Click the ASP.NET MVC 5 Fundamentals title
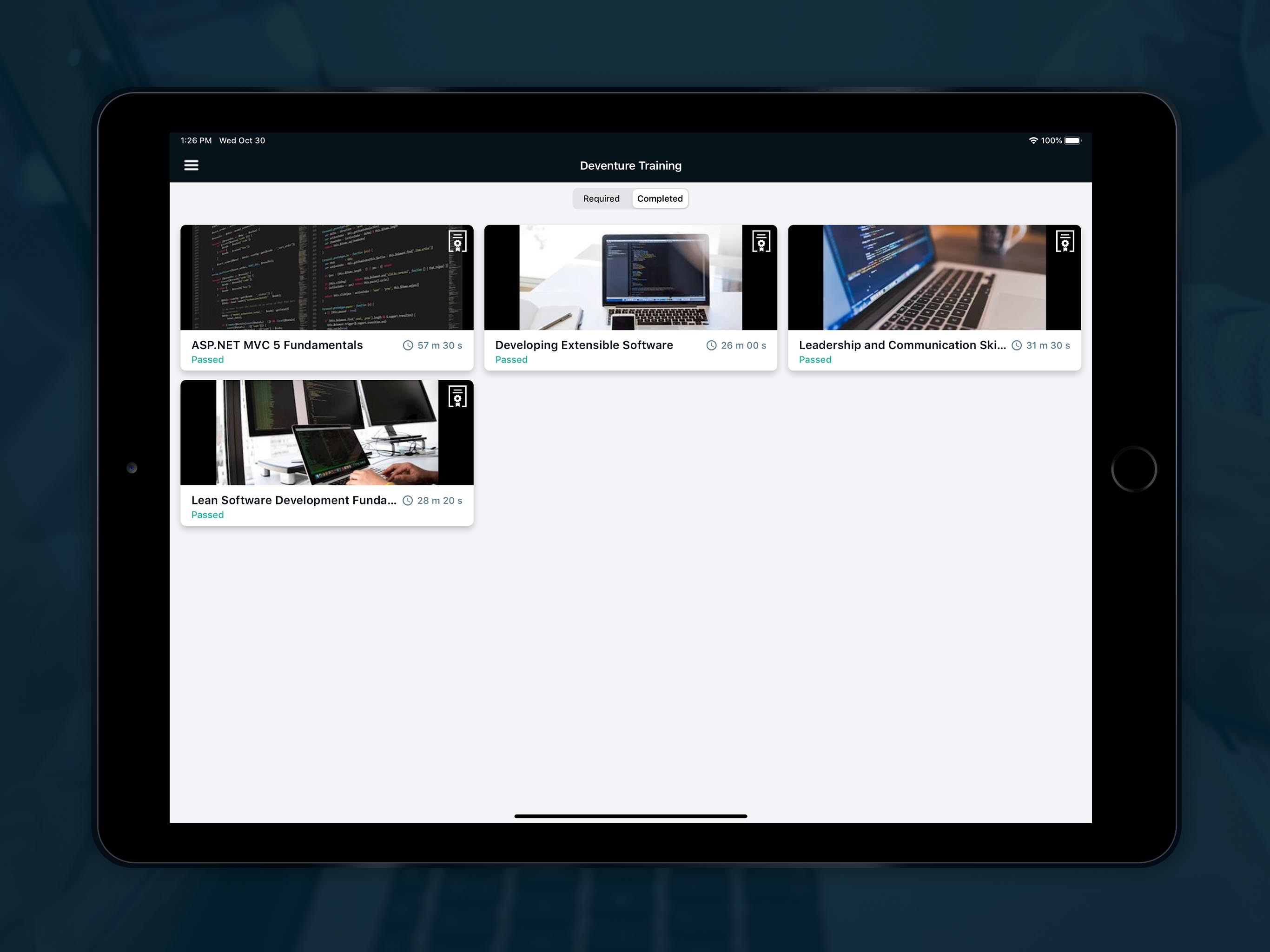This screenshot has width=1270, height=952. click(x=277, y=345)
